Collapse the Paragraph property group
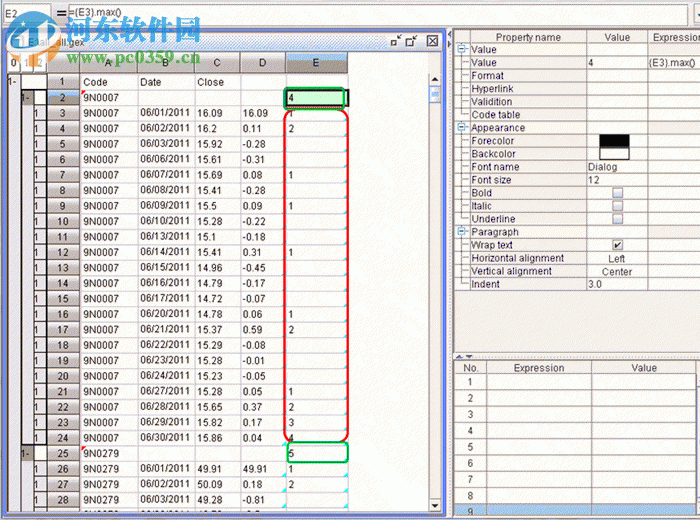Image resolution: width=700 pixels, height=520 pixels. pos(462,232)
